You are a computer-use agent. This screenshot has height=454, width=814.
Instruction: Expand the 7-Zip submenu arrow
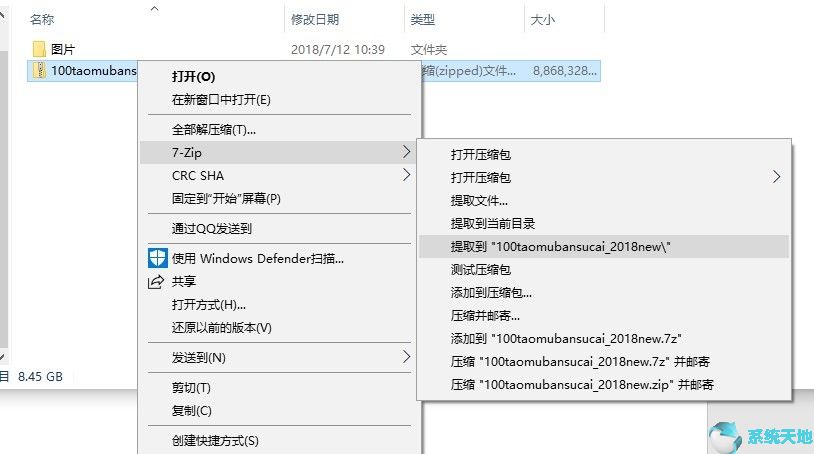pyautogui.click(x=406, y=152)
